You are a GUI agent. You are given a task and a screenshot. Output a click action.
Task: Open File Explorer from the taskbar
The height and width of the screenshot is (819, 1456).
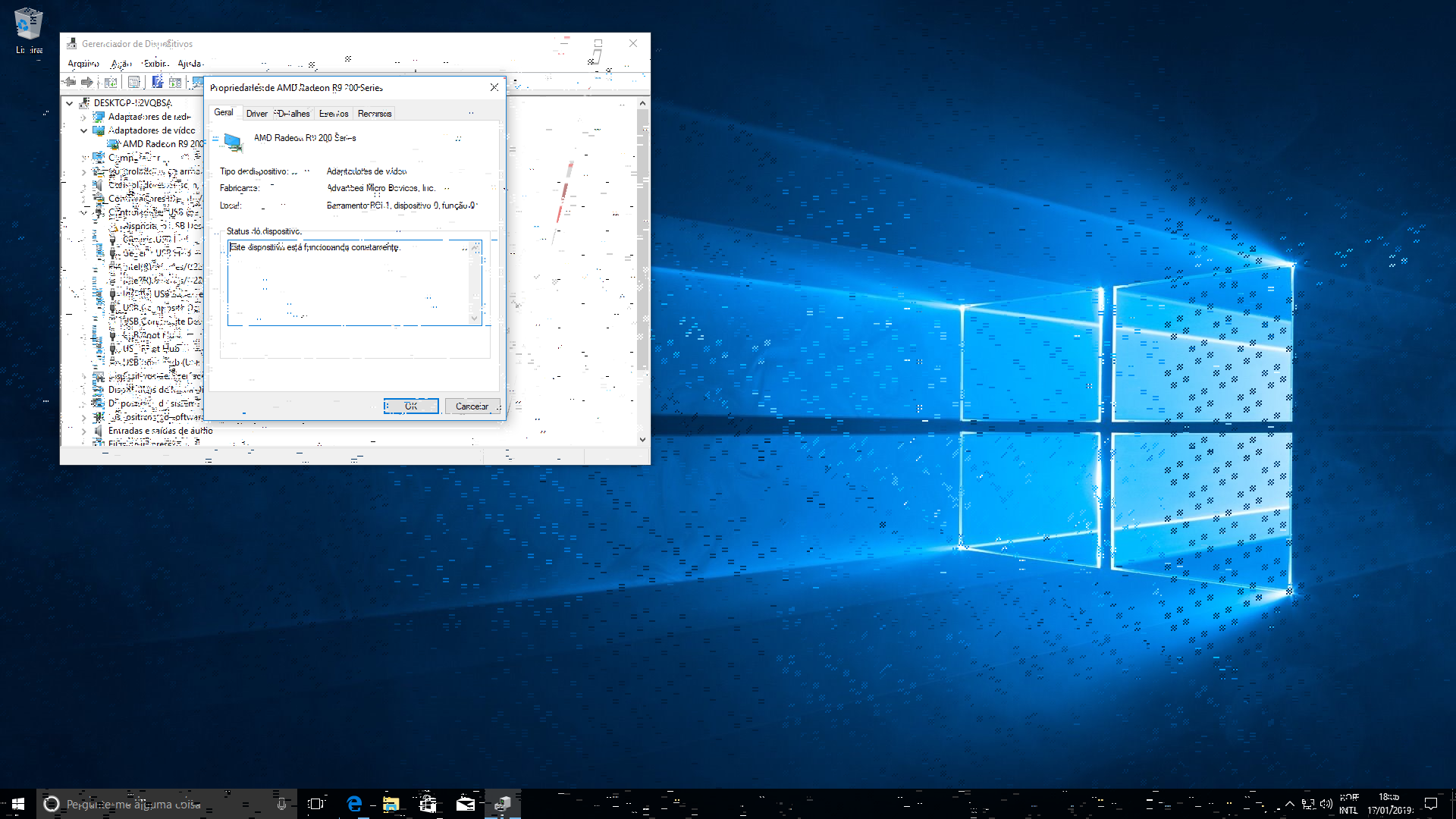pos(391,804)
